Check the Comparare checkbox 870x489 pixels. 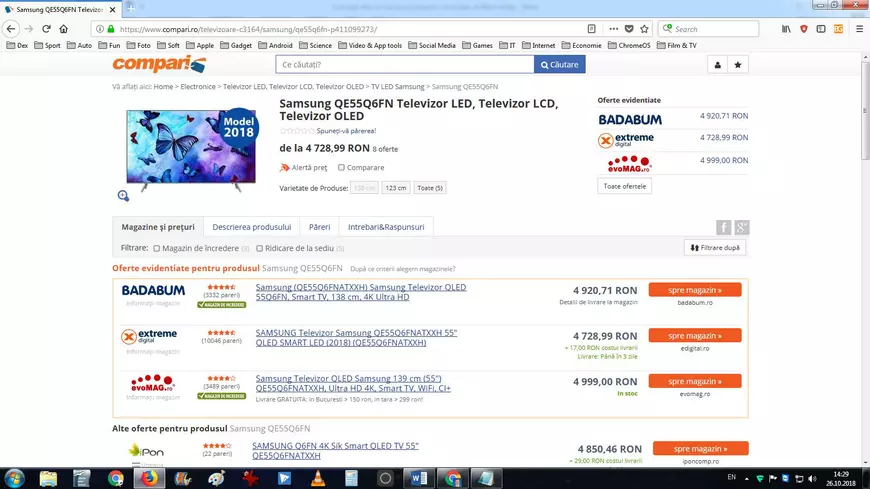[x=341, y=168]
